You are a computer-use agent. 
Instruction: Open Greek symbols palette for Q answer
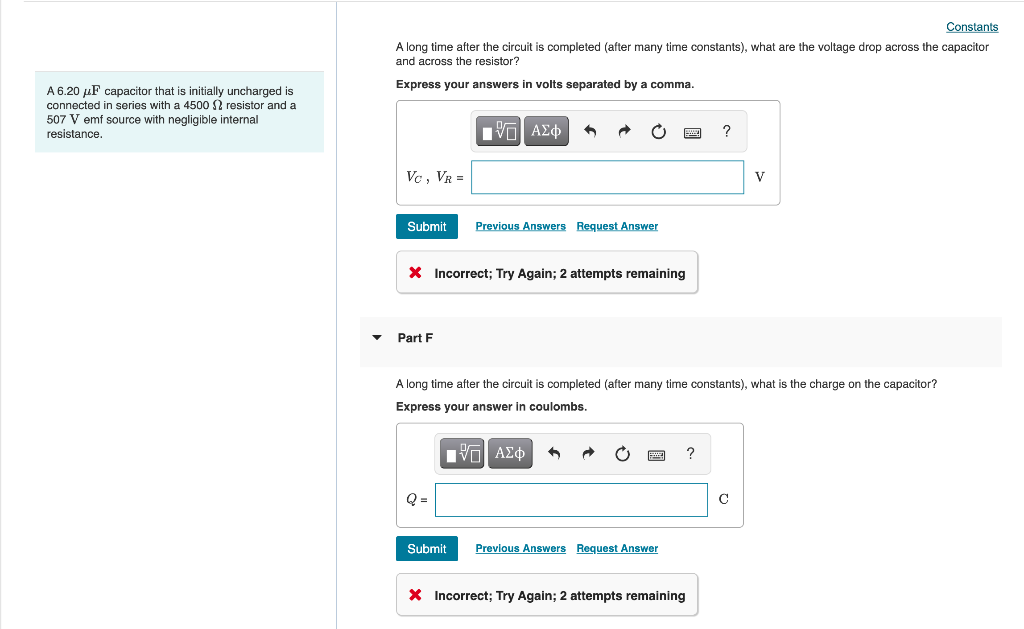pos(510,453)
